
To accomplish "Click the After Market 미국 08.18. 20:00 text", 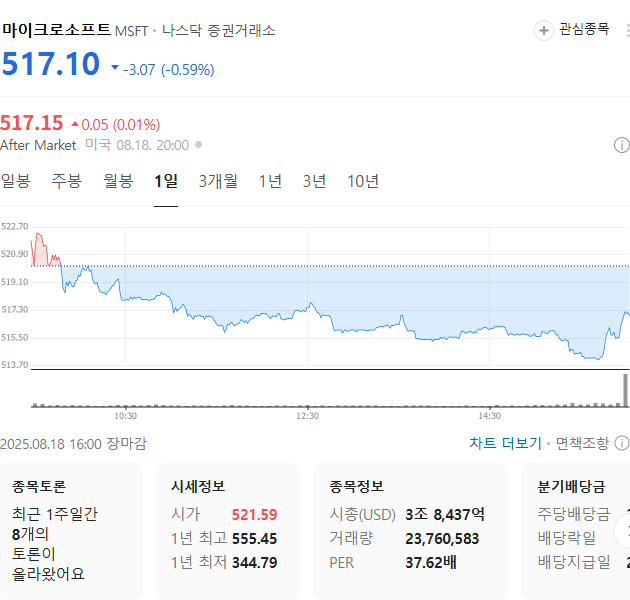I will pyautogui.click(x=94, y=145).
